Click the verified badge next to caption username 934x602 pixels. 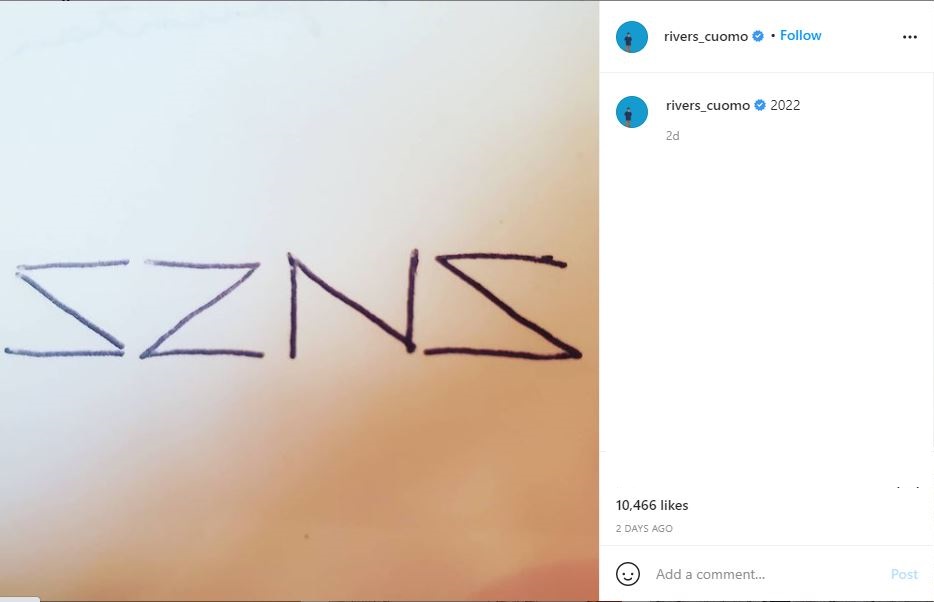tap(759, 105)
